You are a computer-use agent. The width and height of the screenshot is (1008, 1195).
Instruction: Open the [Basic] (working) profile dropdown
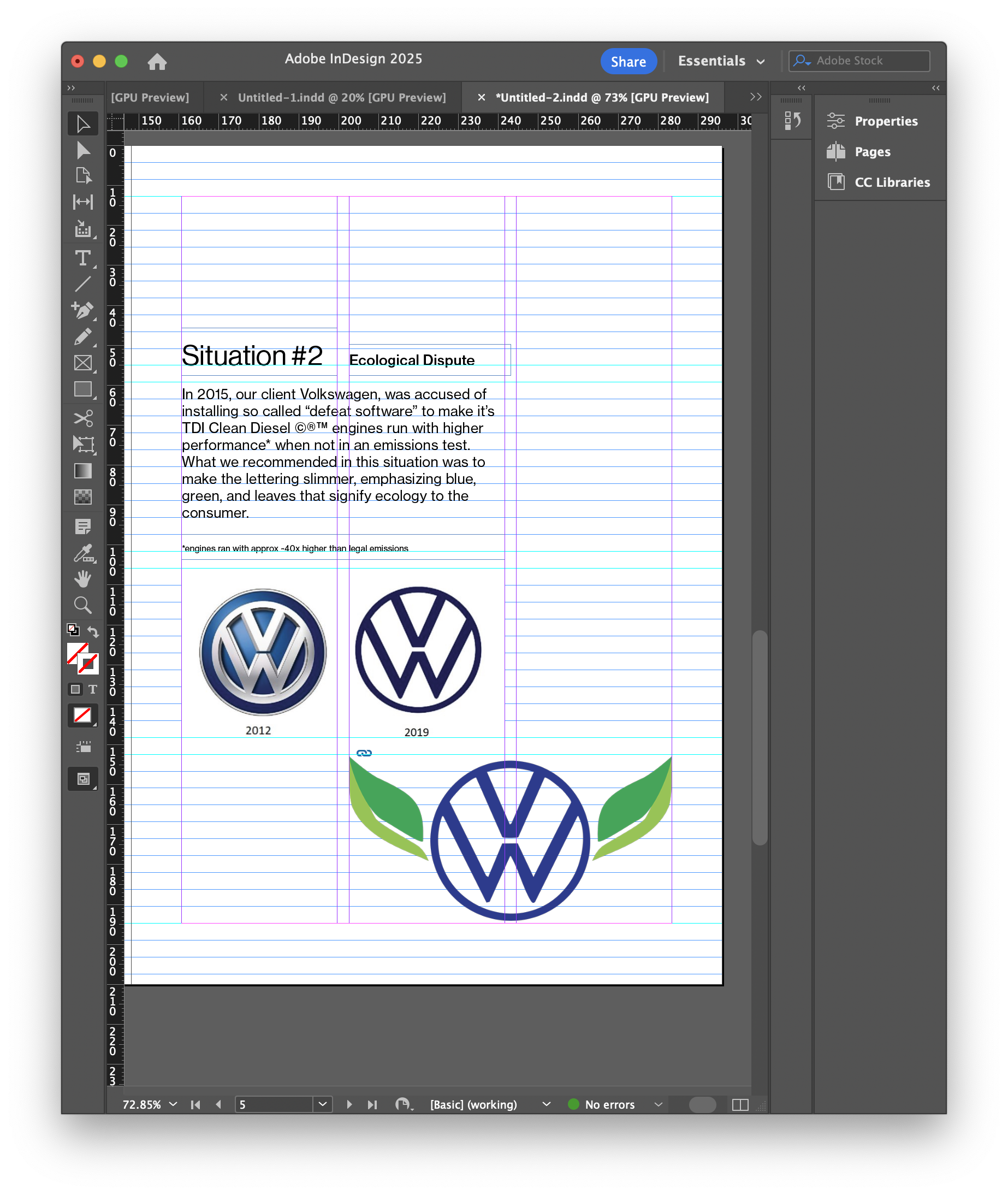coord(546,1104)
